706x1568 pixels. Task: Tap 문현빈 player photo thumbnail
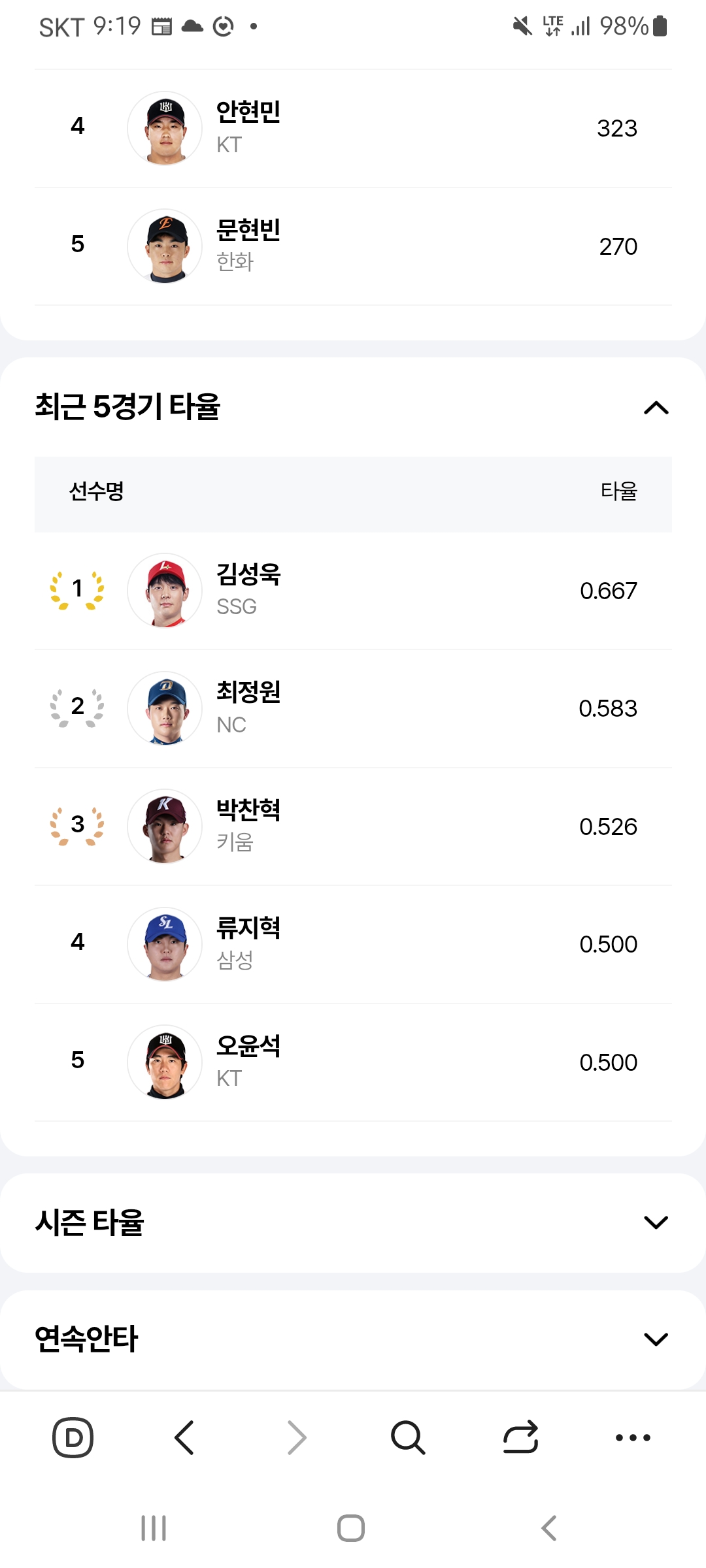pos(165,246)
